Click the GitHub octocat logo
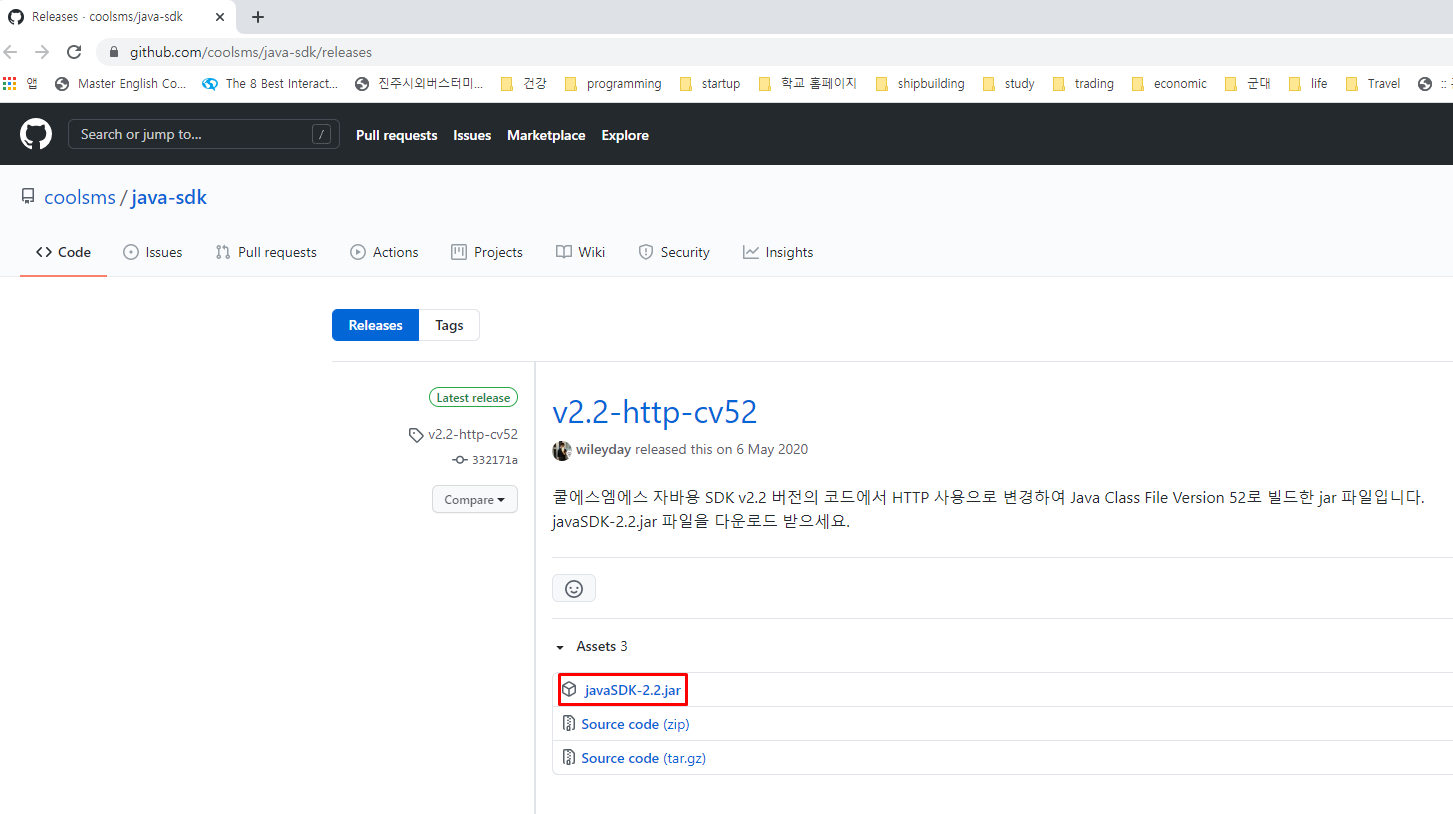Viewport: 1453px width, 814px height. tap(36, 134)
